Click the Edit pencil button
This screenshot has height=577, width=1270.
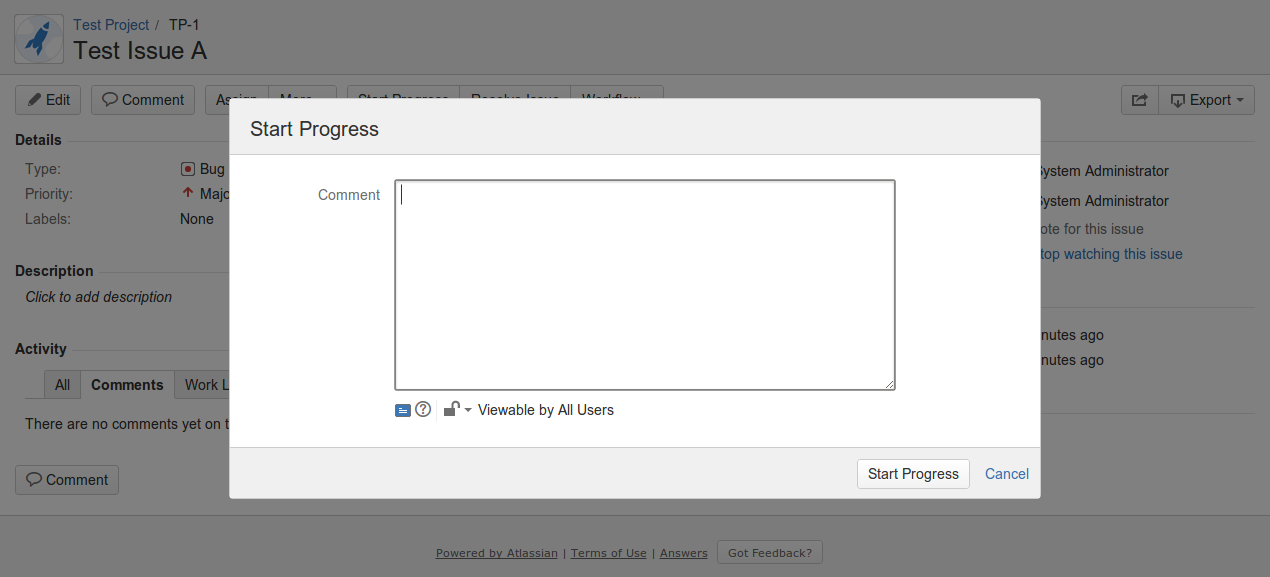(48, 100)
